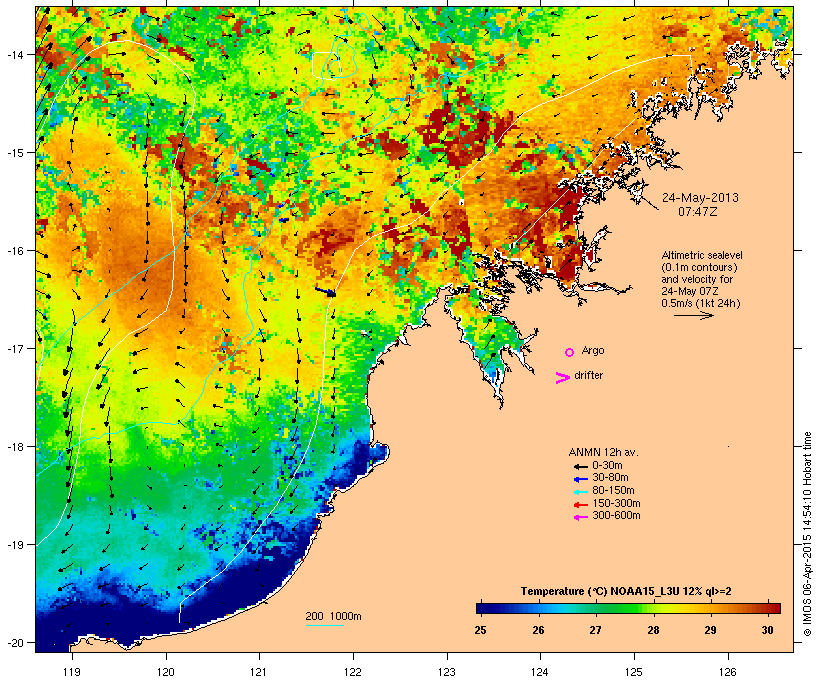Click the IMOS copyright timestamp text
The width and height of the screenshot is (820, 680).
pyautogui.click(x=808, y=534)
